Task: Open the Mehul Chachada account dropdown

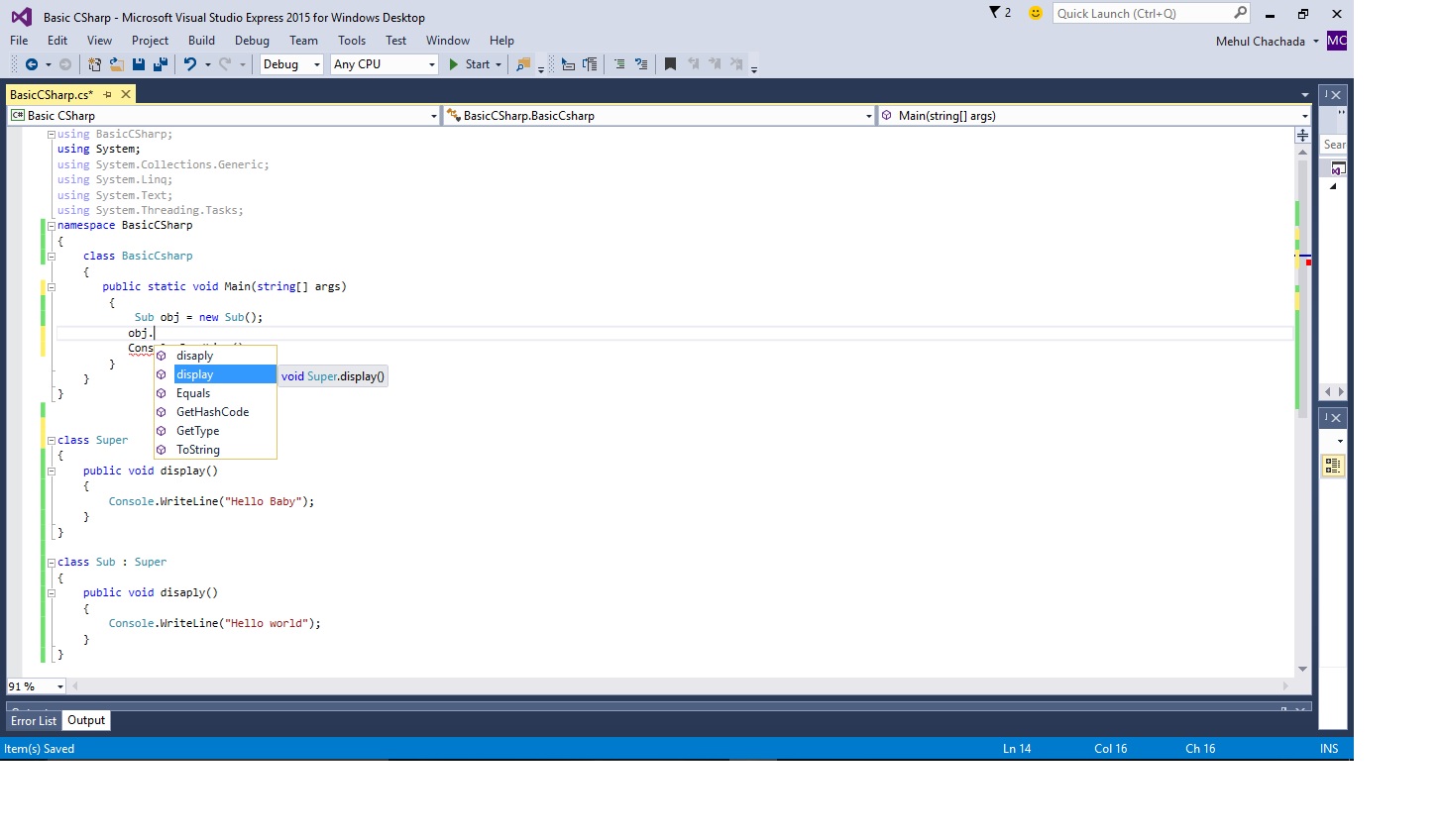Action: pyautogui.click(x=1316, y=42)
